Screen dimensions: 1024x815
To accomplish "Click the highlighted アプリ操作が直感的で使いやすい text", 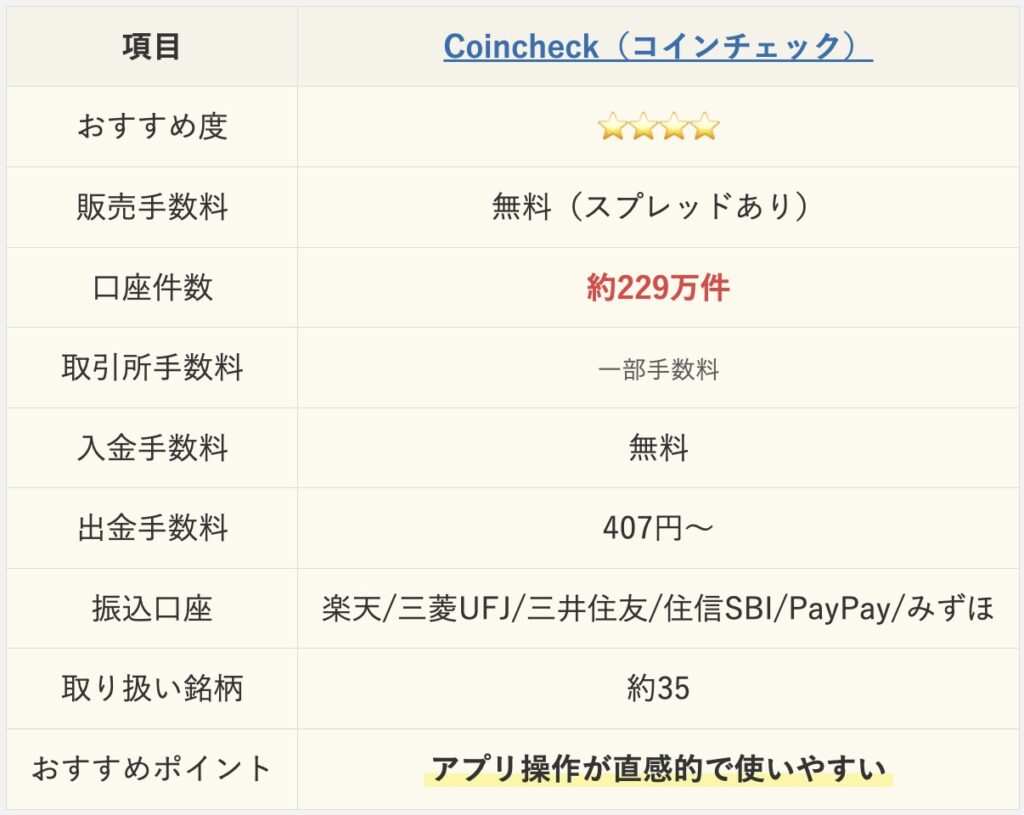I will (x=658, y=769).
